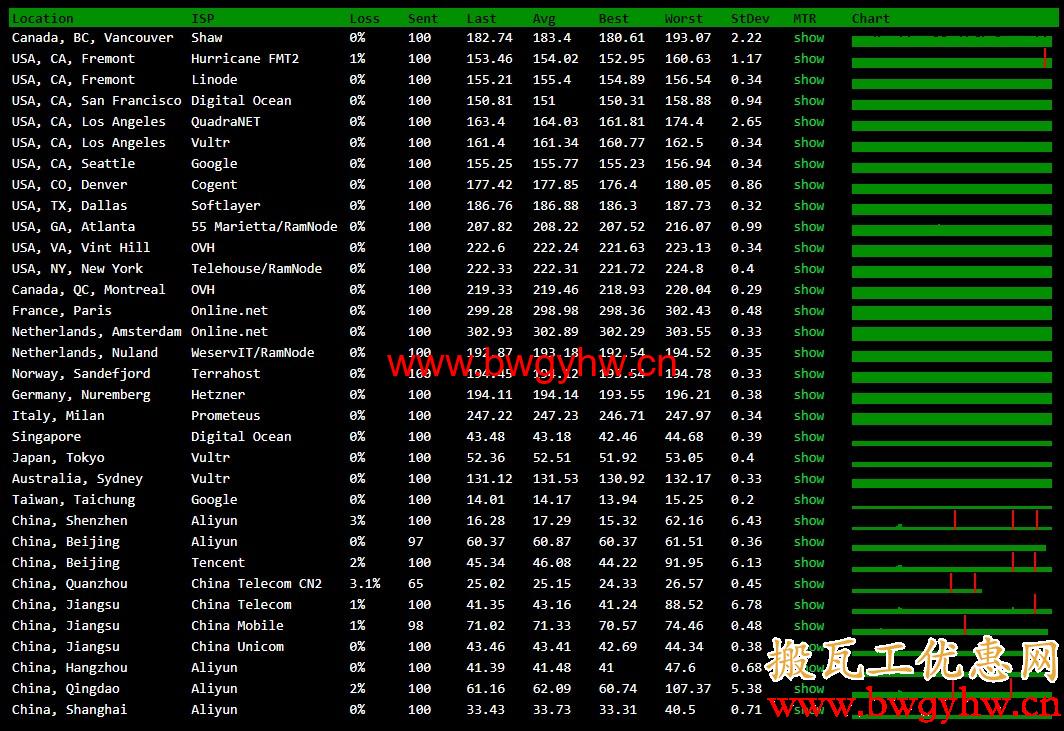Image resolution: width=1064 pixels, height=731 pixels.
Task: Select the latency chart for Vancouver Shaw
Action: click(x=951, y=41)
